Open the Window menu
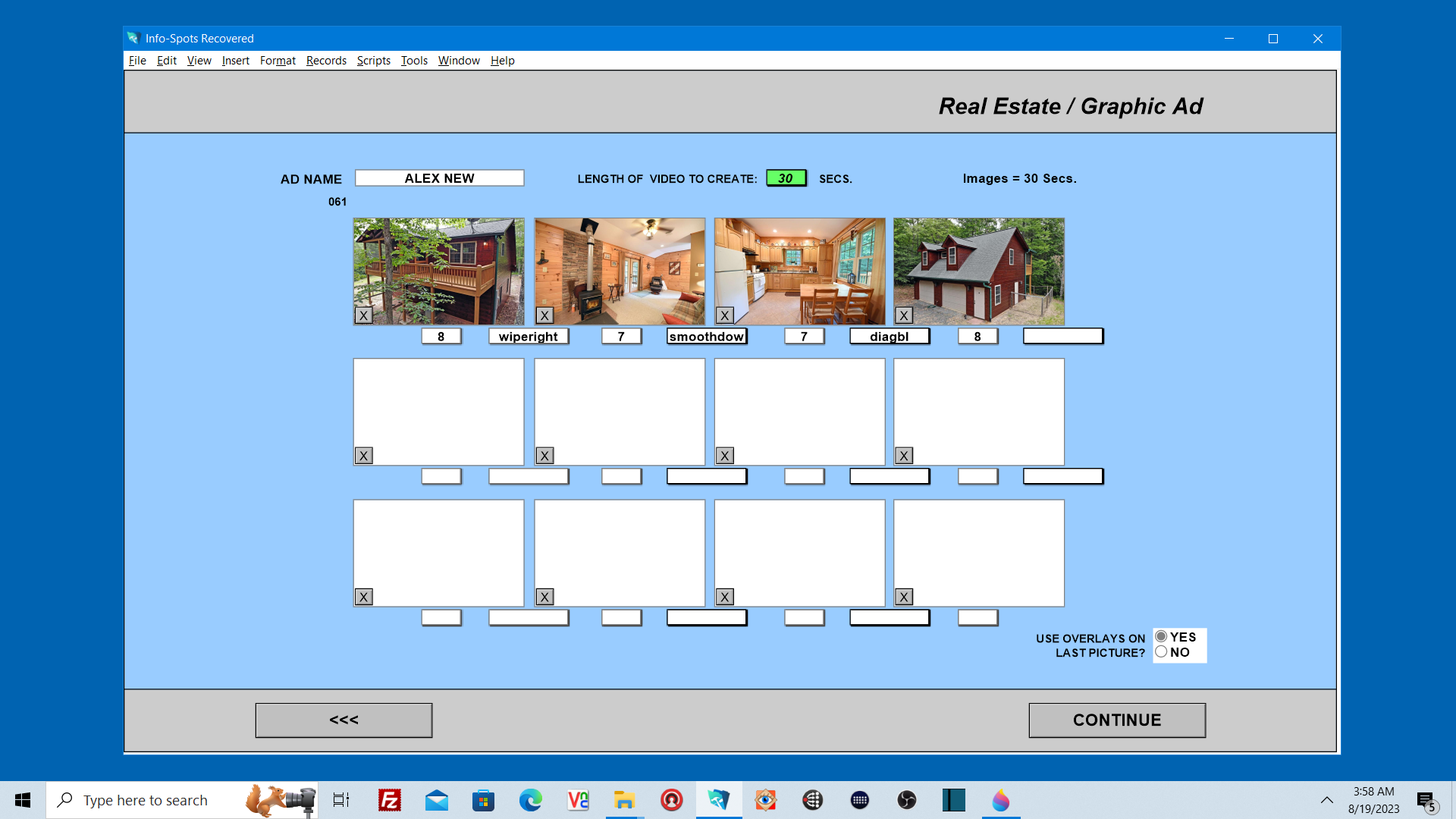The image size is (1456, 819). [x=459, y=61]
